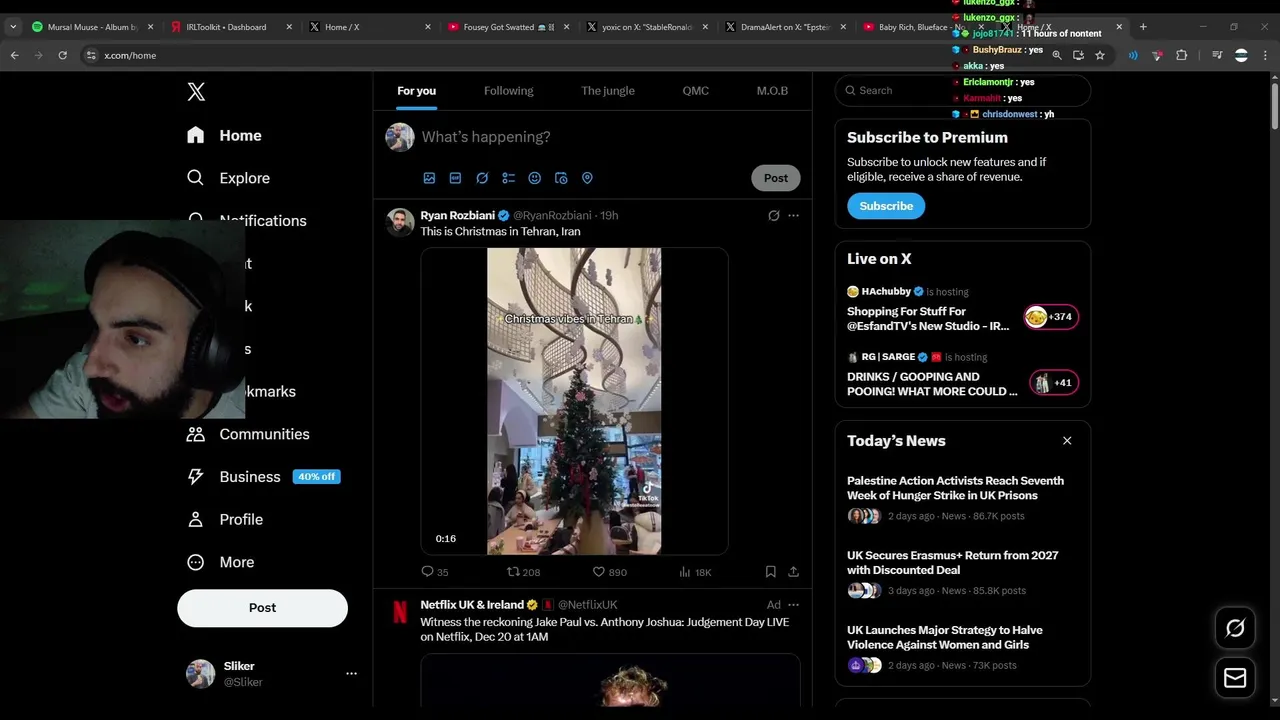Switch to the Following tab

tap(509, 91)
